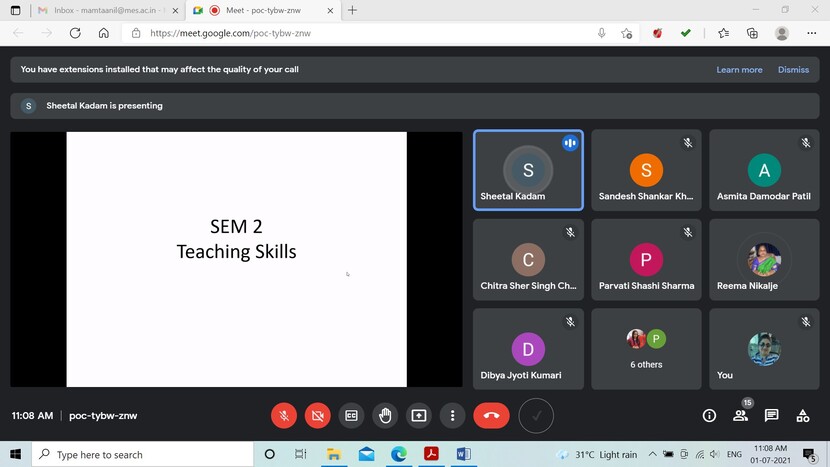Click the Reema Nikalje video tile
This screenshot has width=830, height=467.
click(x=764, y=260)
